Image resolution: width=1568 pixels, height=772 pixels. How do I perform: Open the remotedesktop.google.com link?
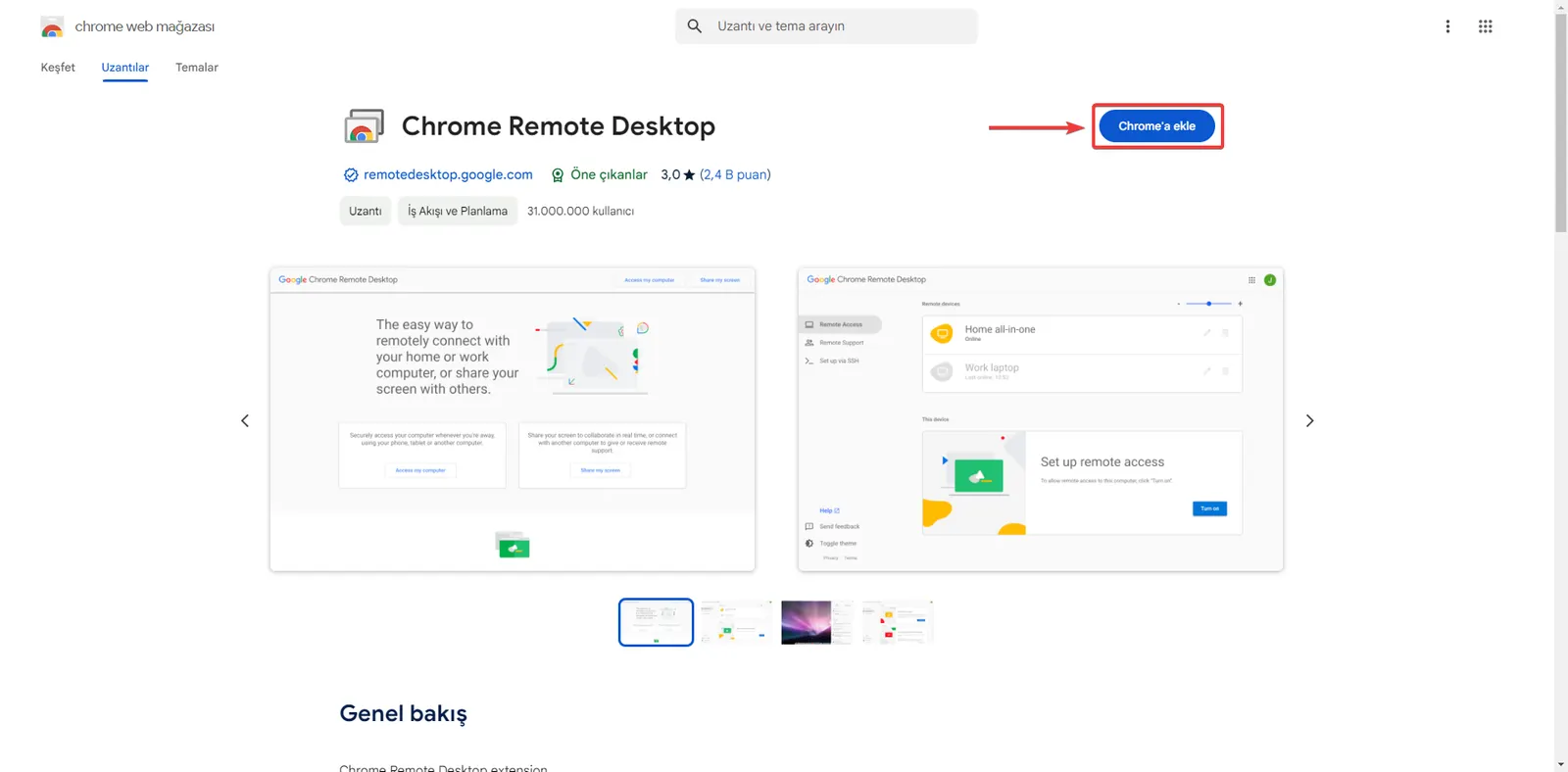tap(448, 174)
